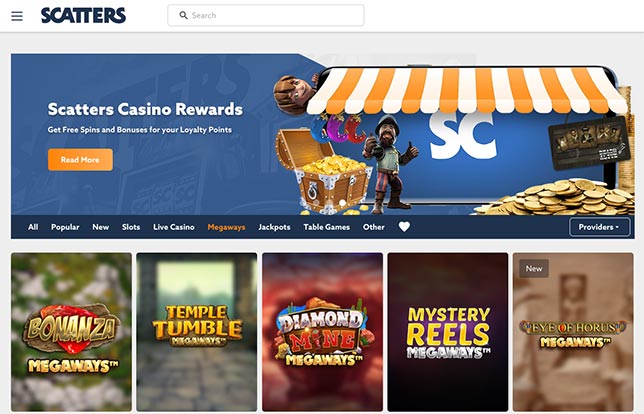This screenshot has height=414, width=644.
Task: Select the All category tab
Action: pyautogui.click(x=33, y=227)
